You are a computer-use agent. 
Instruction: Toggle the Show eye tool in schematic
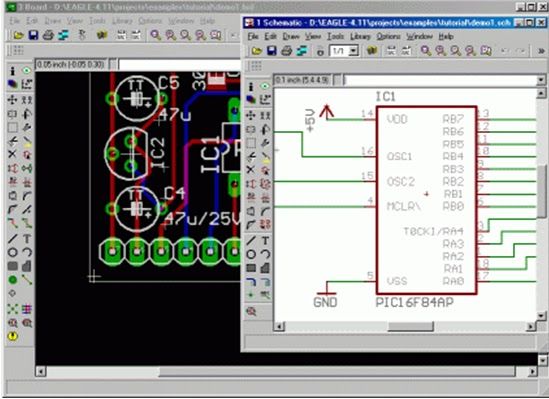point(265,86)
